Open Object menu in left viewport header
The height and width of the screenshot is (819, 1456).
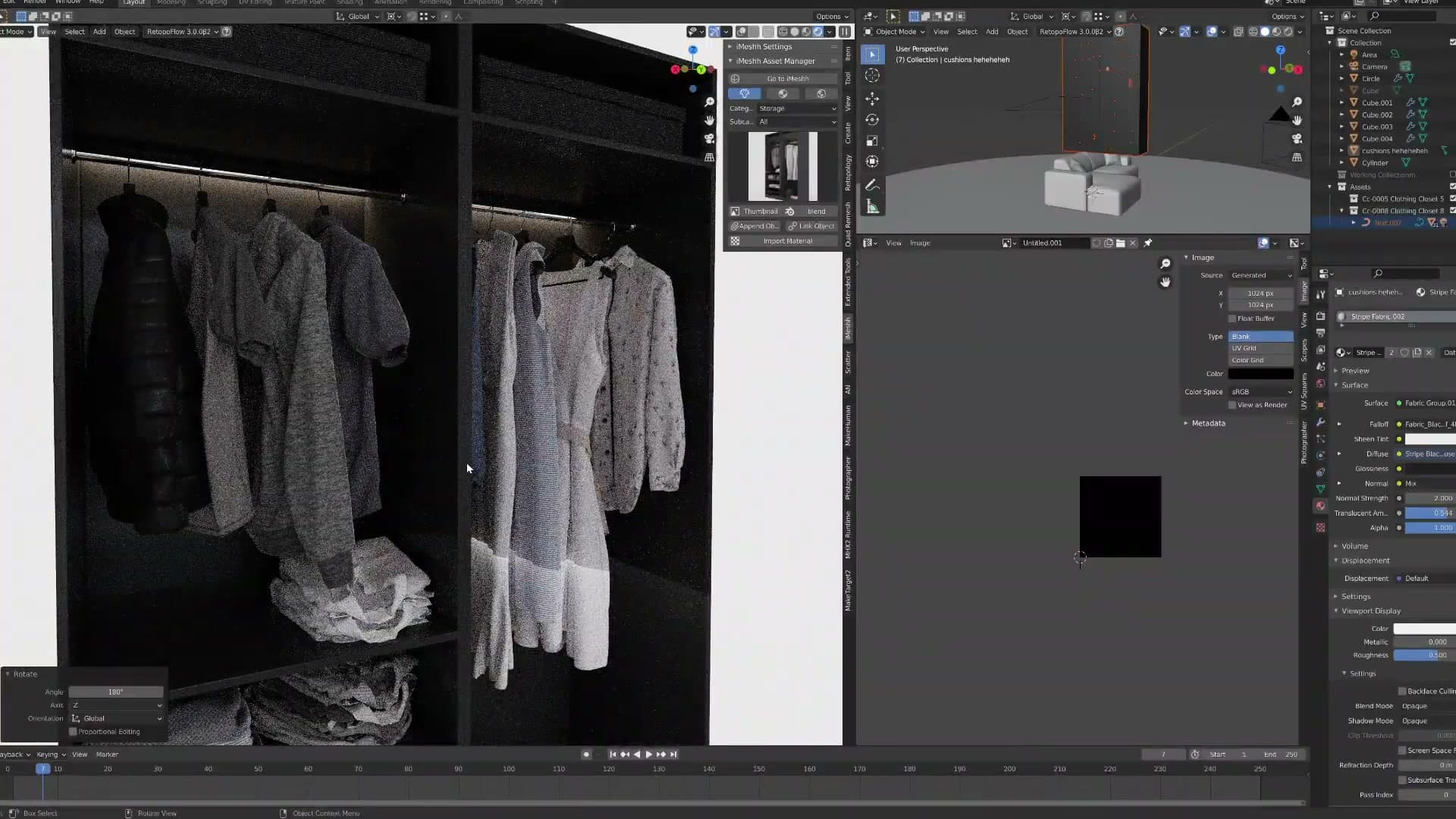pos(124,32)
